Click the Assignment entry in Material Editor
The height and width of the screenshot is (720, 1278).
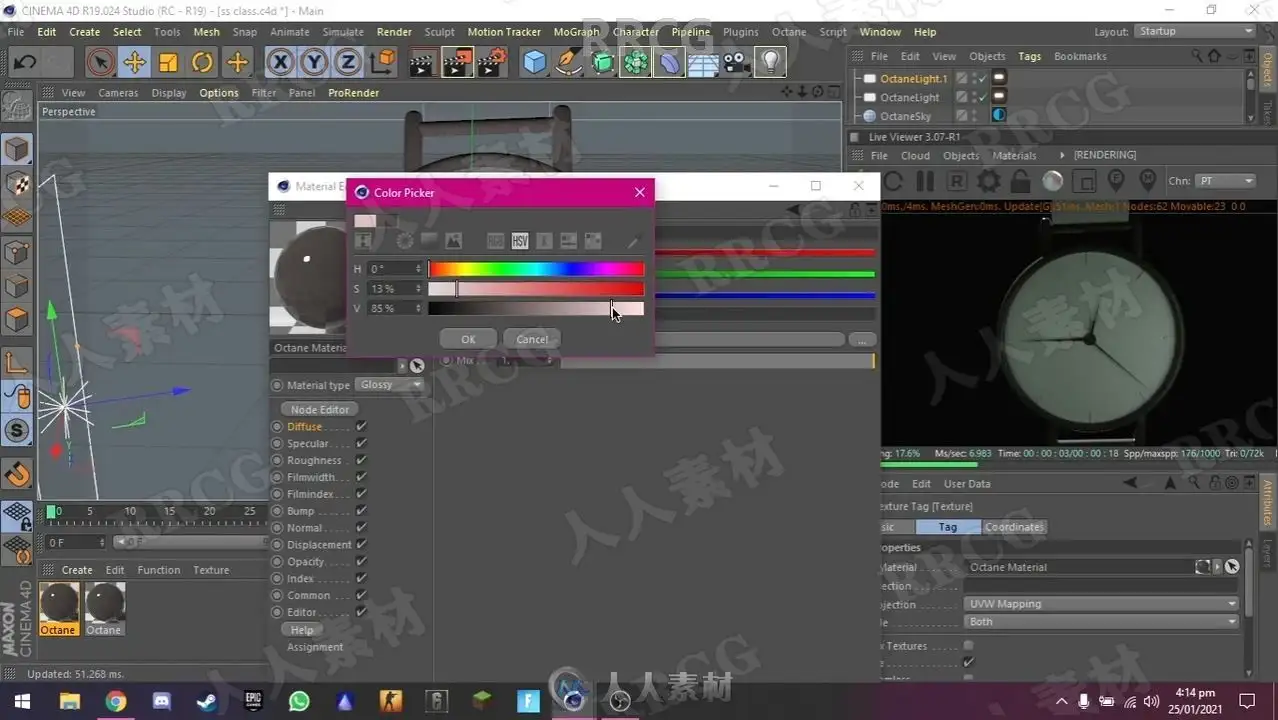point(315,647)
